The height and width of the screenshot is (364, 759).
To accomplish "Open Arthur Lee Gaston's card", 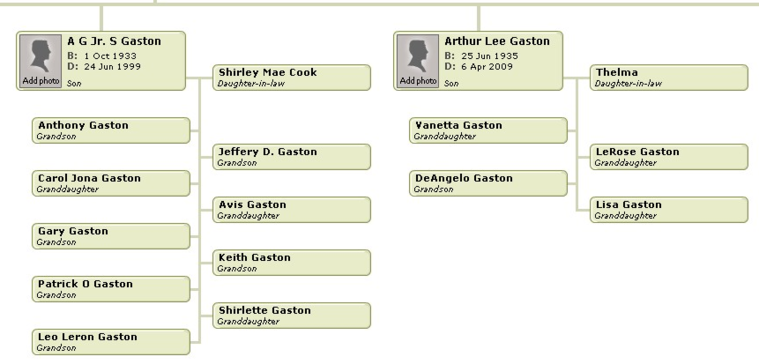I will (478, 61).
